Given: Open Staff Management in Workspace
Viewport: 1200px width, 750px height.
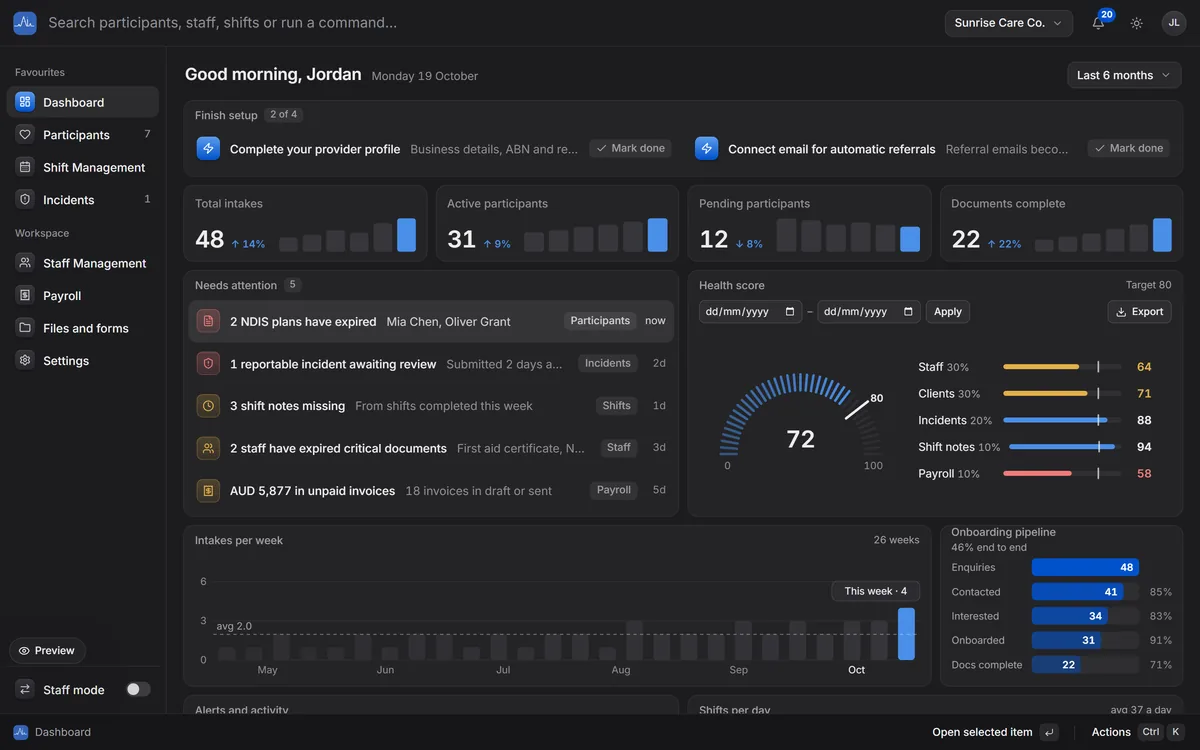Looking at the screenshot, I should [x=83, y=263].
